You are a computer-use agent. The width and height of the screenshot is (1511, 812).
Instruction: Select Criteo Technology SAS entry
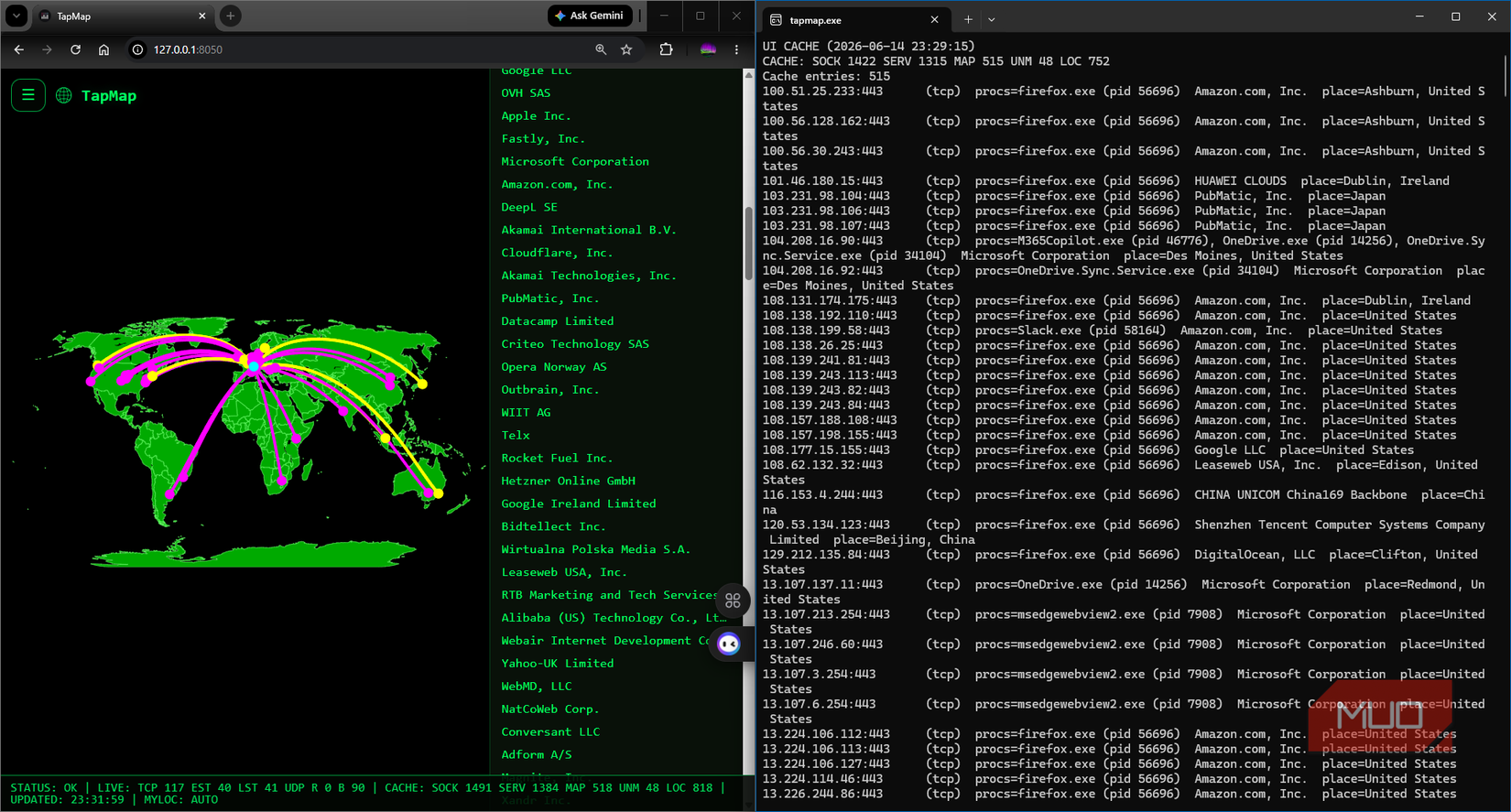click(x=575, y=345)
